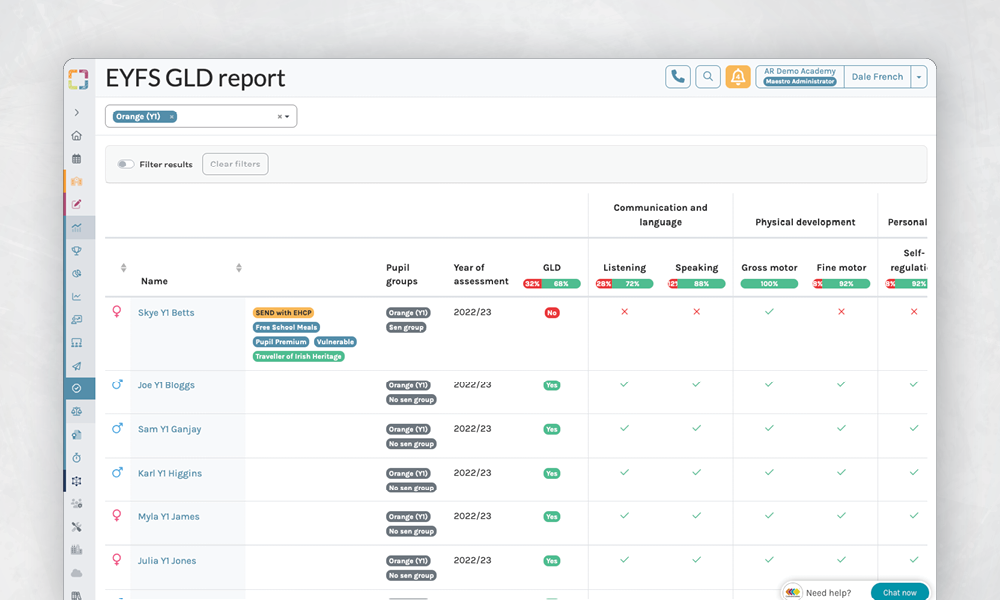The width and height of the screenshot is (1000, 600).
Task: Click the GLD 32%/68% progress bar
Action: point(551,284)
